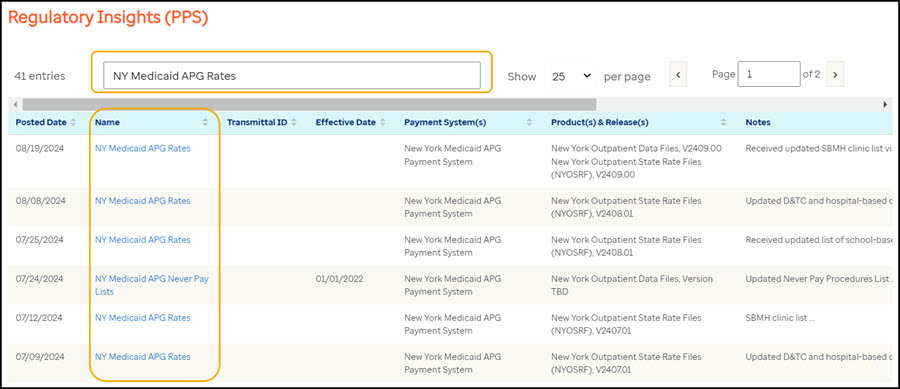Open NY Medicaid APG Rates link dated 08/19/2024
The width and height of the screenshot is (900, 389).
point(143,148)
